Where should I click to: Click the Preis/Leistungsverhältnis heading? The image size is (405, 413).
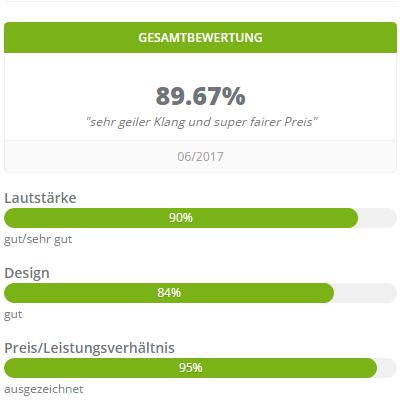(89, 348)
